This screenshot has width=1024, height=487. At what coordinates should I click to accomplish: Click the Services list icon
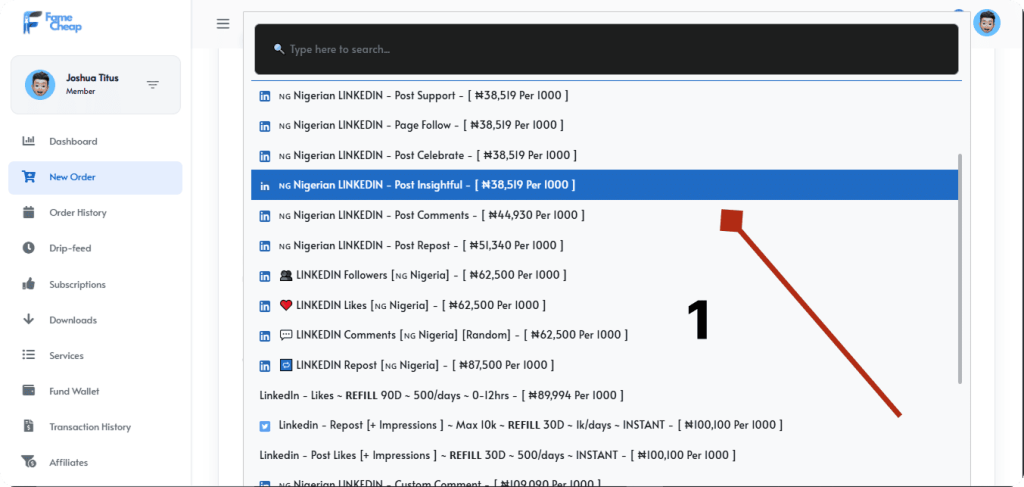(28, 355)
